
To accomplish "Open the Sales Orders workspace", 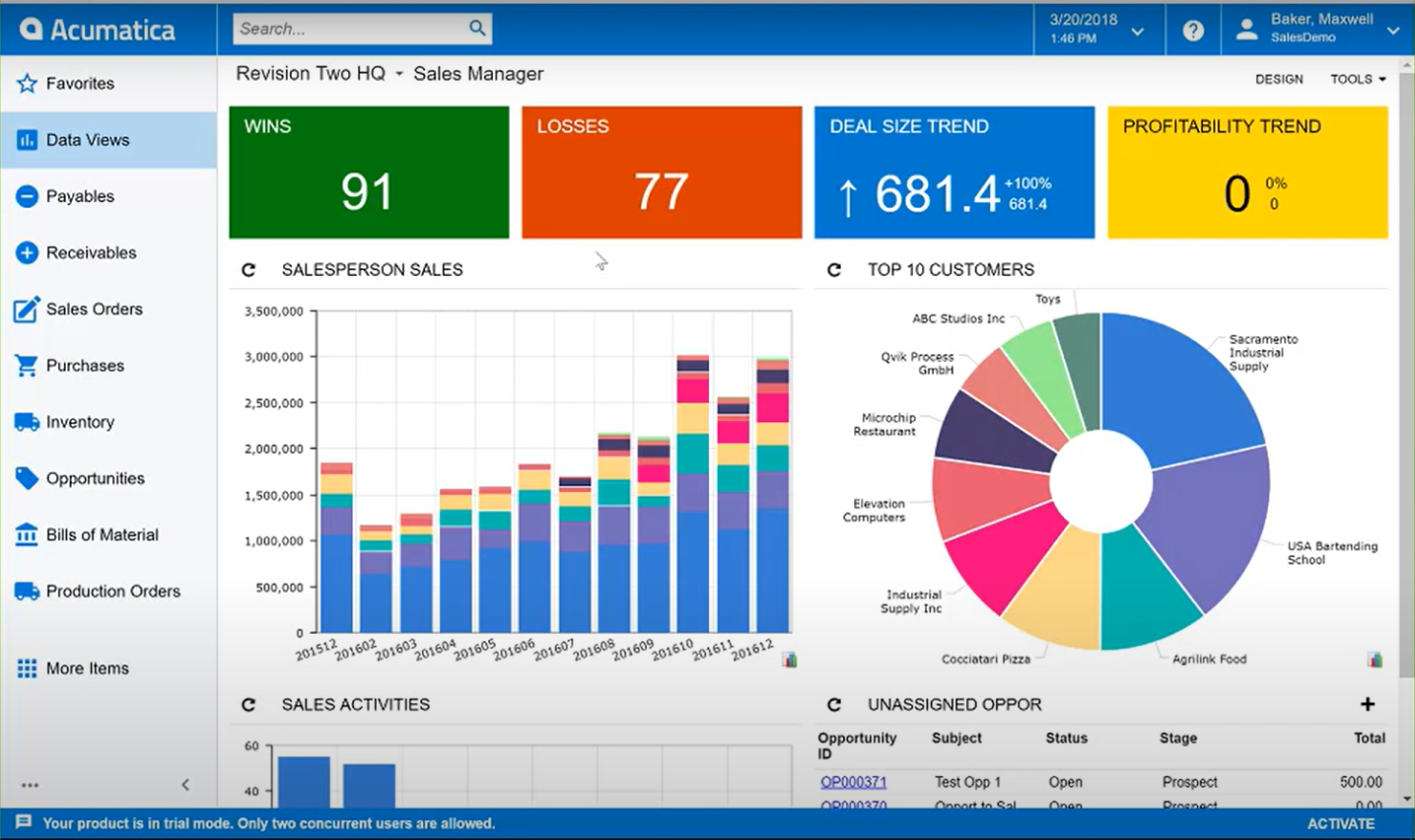I will coord(94,309).
